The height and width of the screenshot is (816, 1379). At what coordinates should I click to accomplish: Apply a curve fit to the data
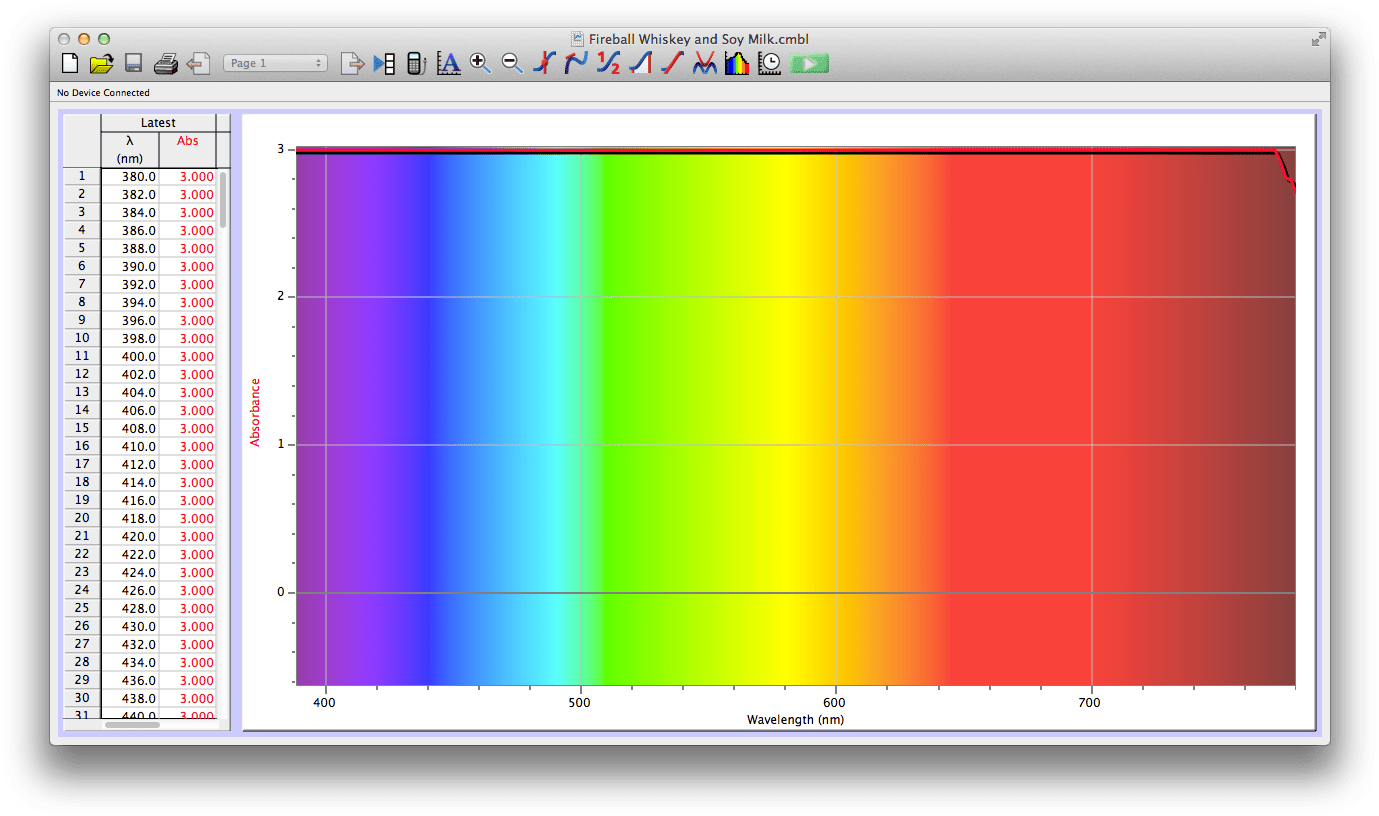pyautogui.click(x=703, y=62)
